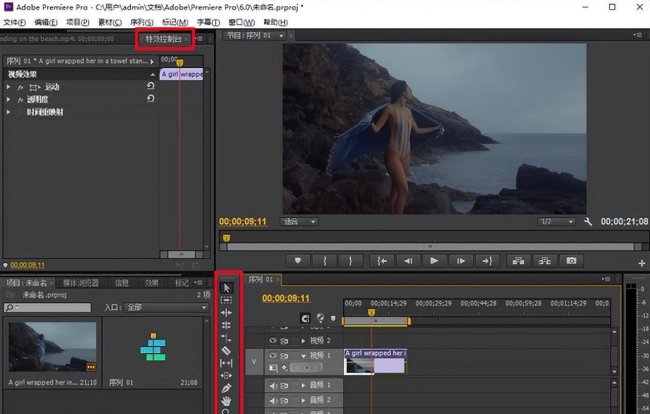
Task: Play the sequence in Program monitor
Action: tap(434, 261)
